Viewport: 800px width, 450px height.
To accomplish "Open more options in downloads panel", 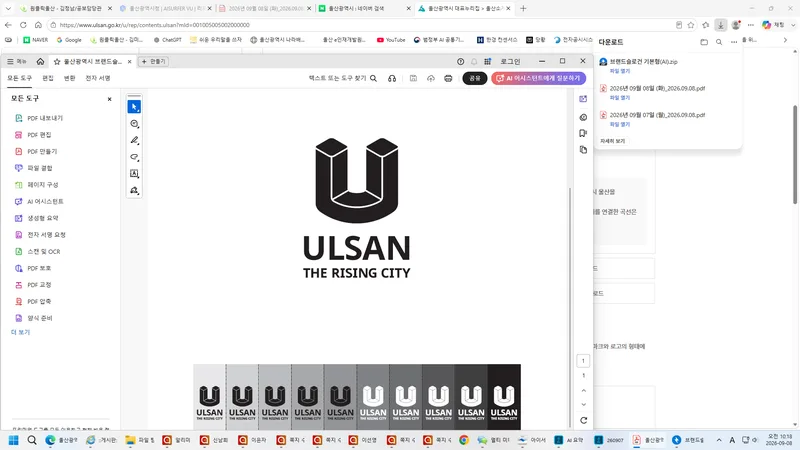I will [x=734, y=42].
